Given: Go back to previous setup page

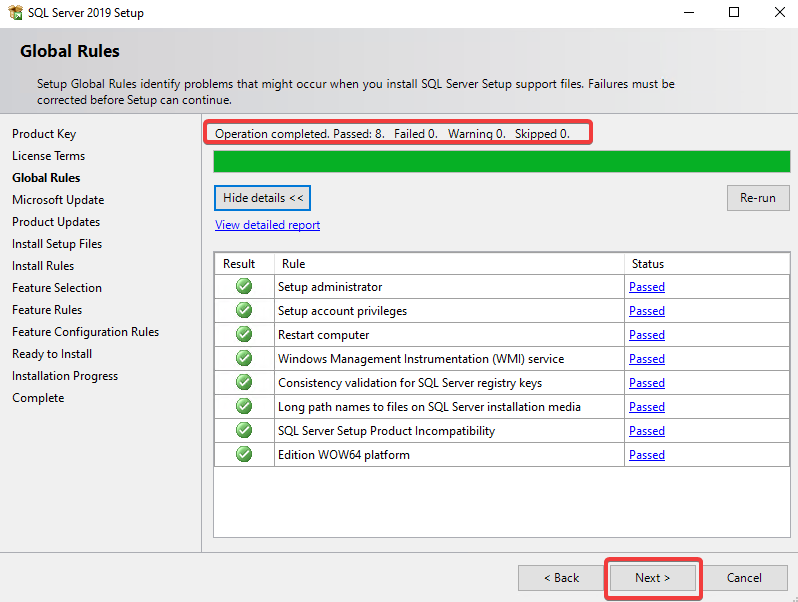Looking at the screenshot, I should 561,578.
